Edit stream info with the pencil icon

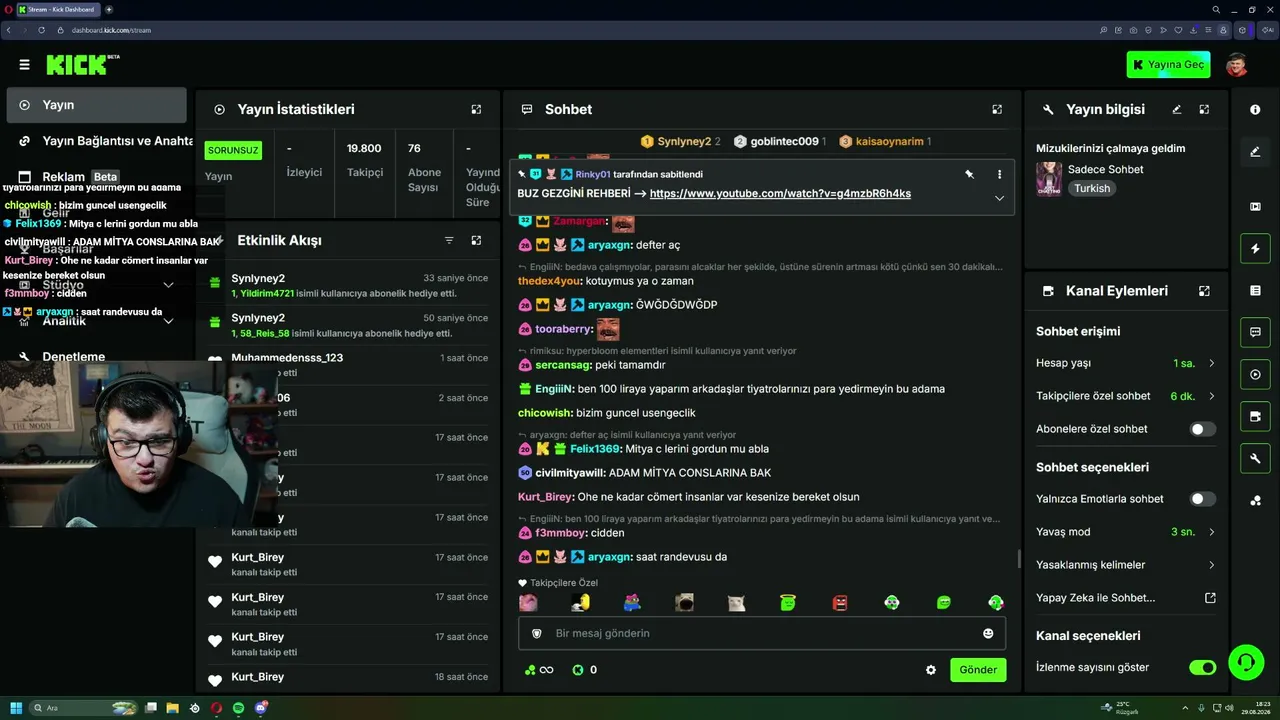[1177, 109]
